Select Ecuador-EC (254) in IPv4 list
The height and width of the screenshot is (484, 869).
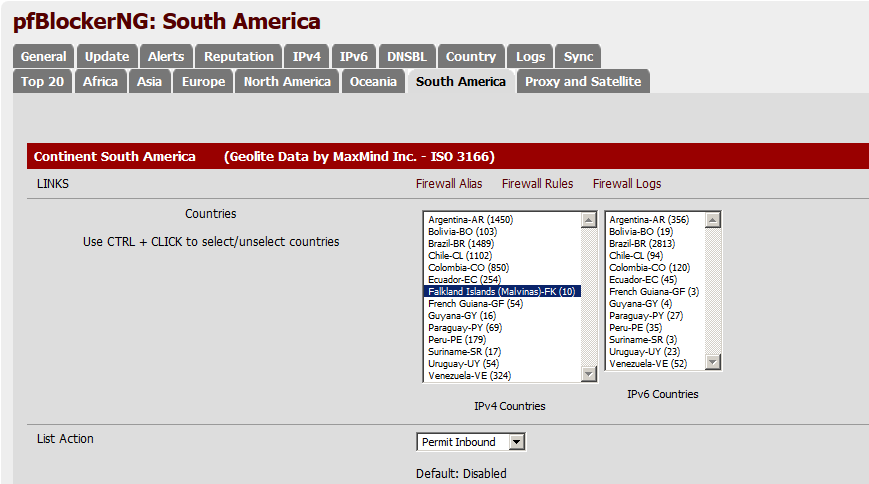(502, 279)
